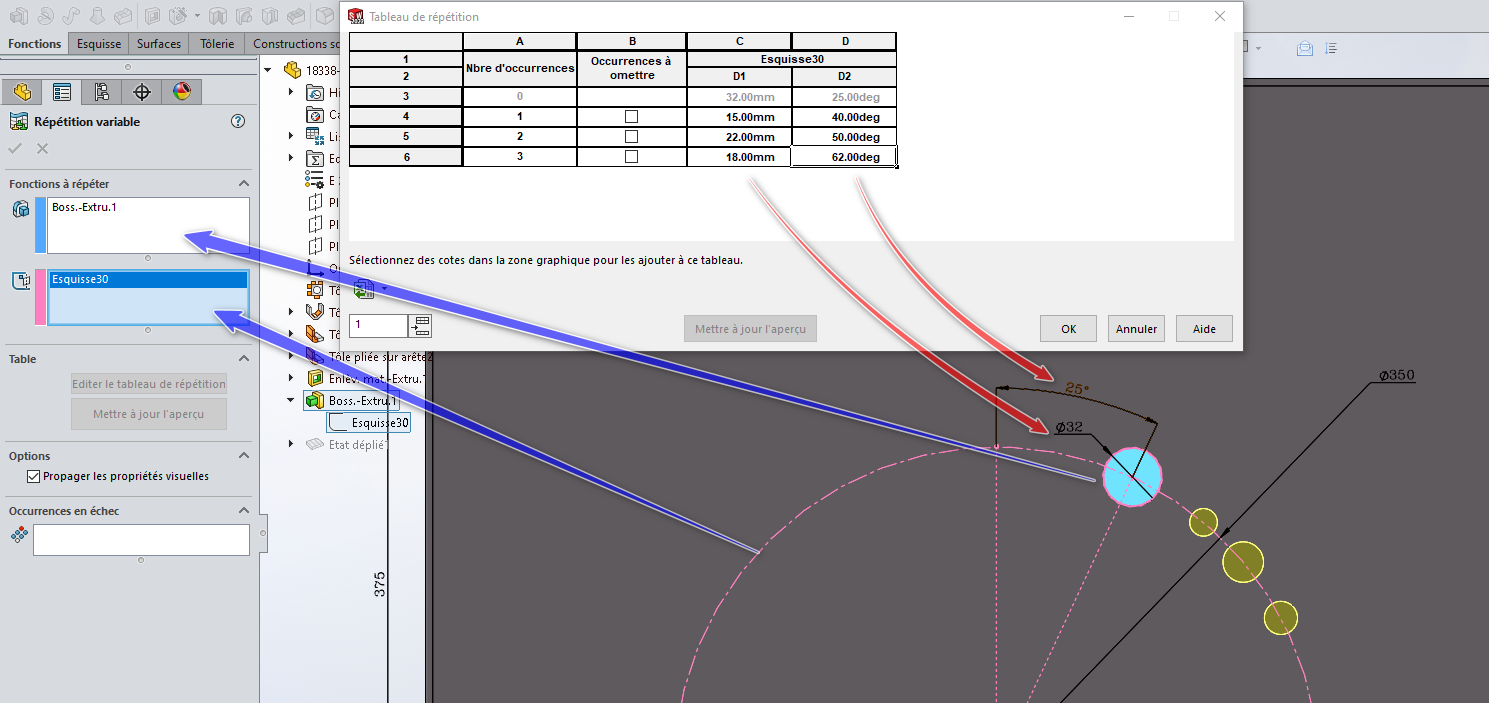Tick omit checkbox for occurrence 3

(x=631, y=157)
